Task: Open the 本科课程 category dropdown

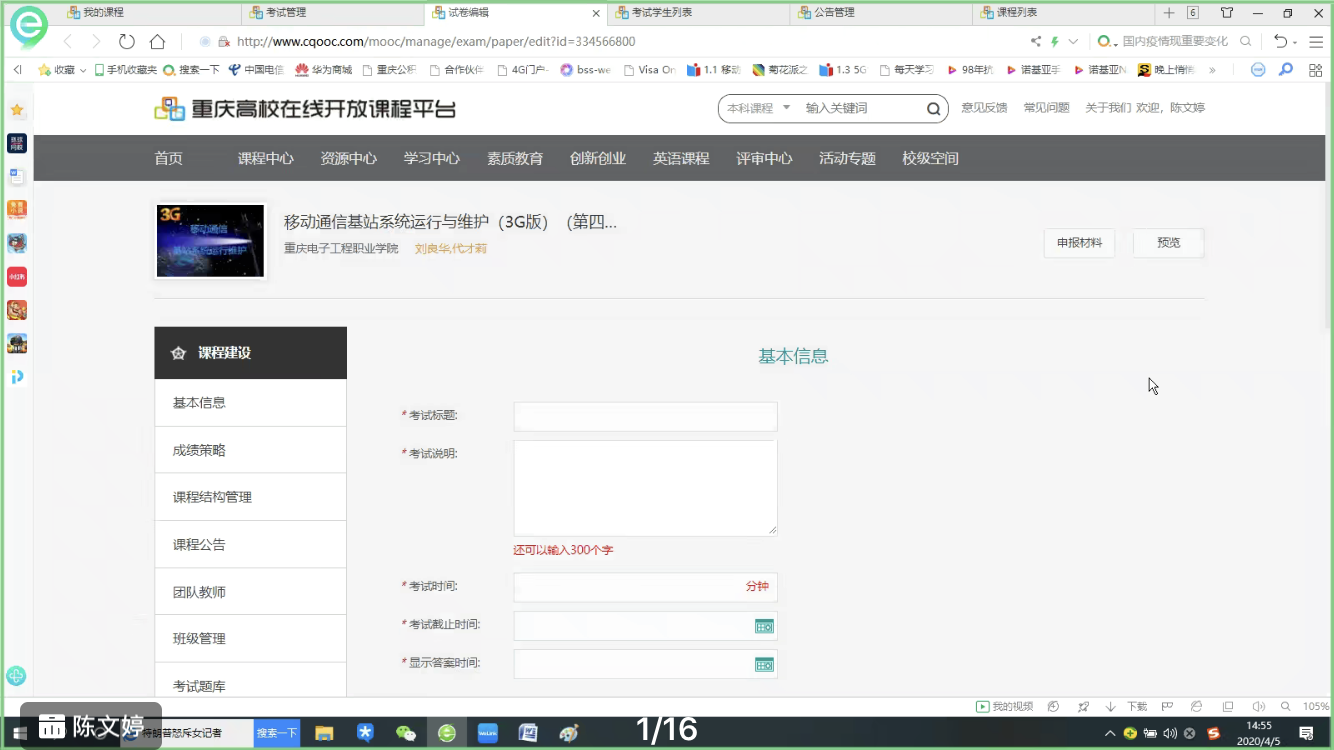Action: (758, 108)
